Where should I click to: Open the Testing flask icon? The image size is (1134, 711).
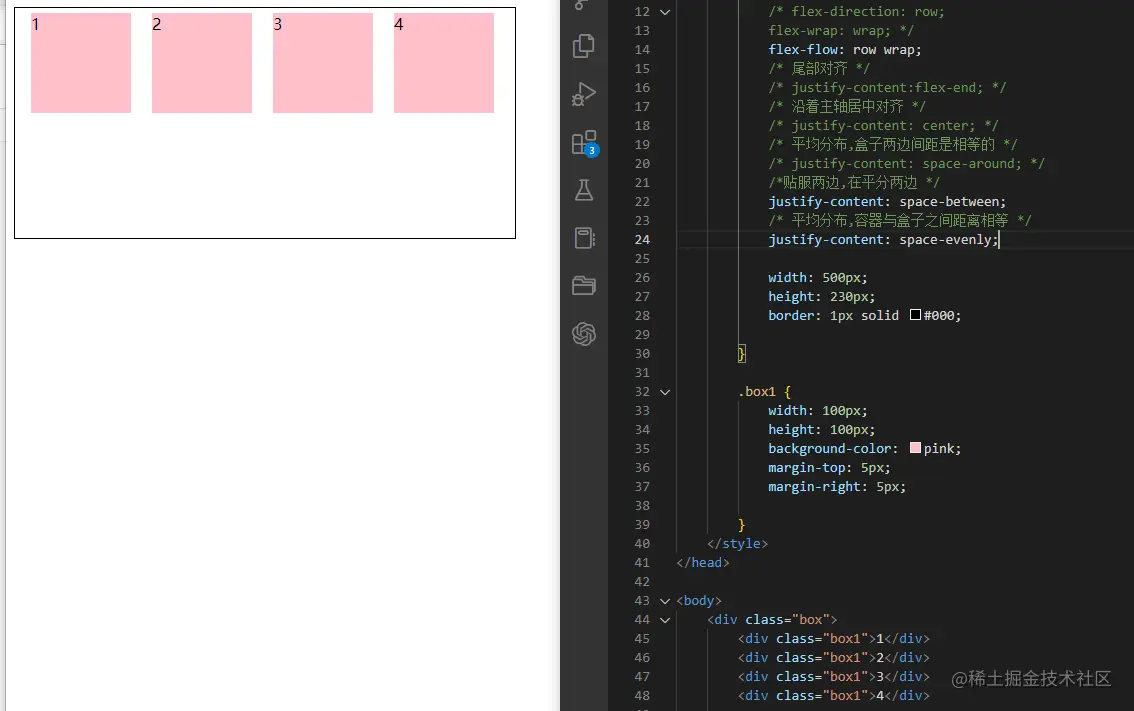[x=584, y=190]
